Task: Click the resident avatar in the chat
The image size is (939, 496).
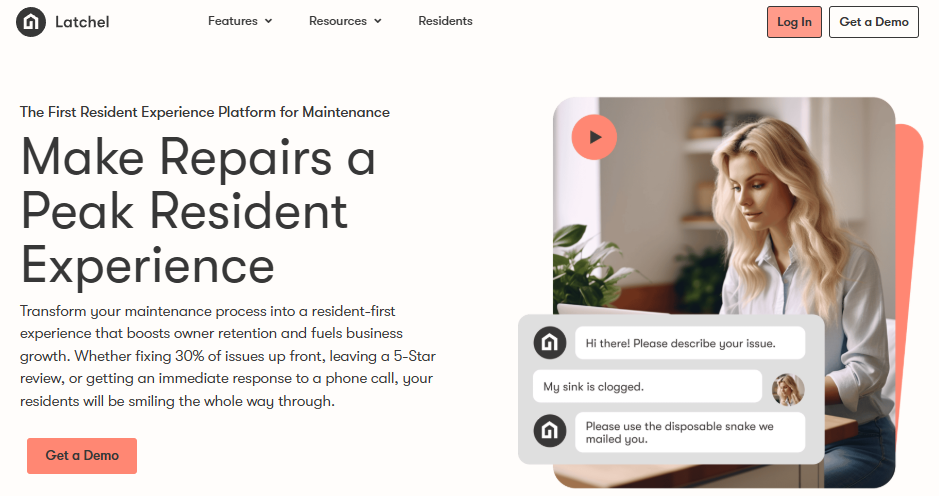Action: [x=787, y=389]
